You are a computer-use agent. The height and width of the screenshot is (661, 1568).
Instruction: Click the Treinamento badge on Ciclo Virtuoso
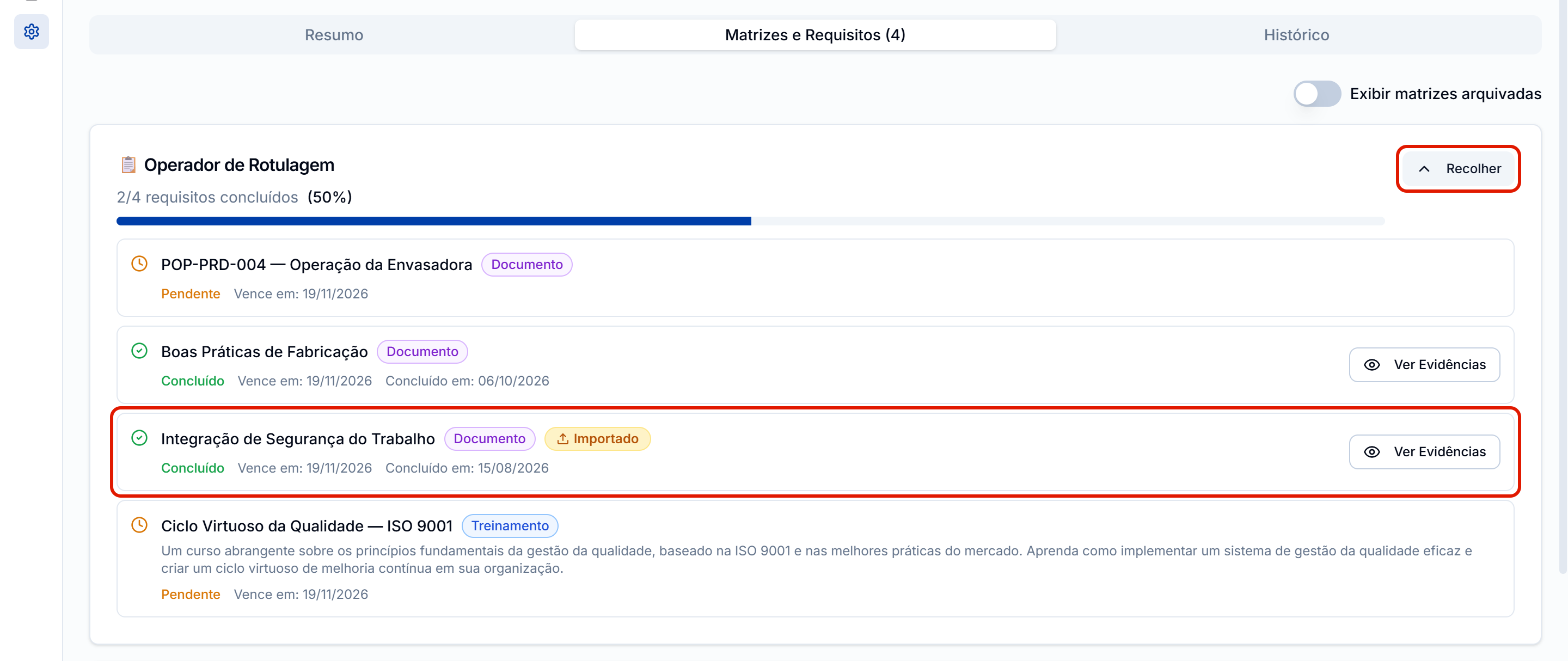(510, 525)
